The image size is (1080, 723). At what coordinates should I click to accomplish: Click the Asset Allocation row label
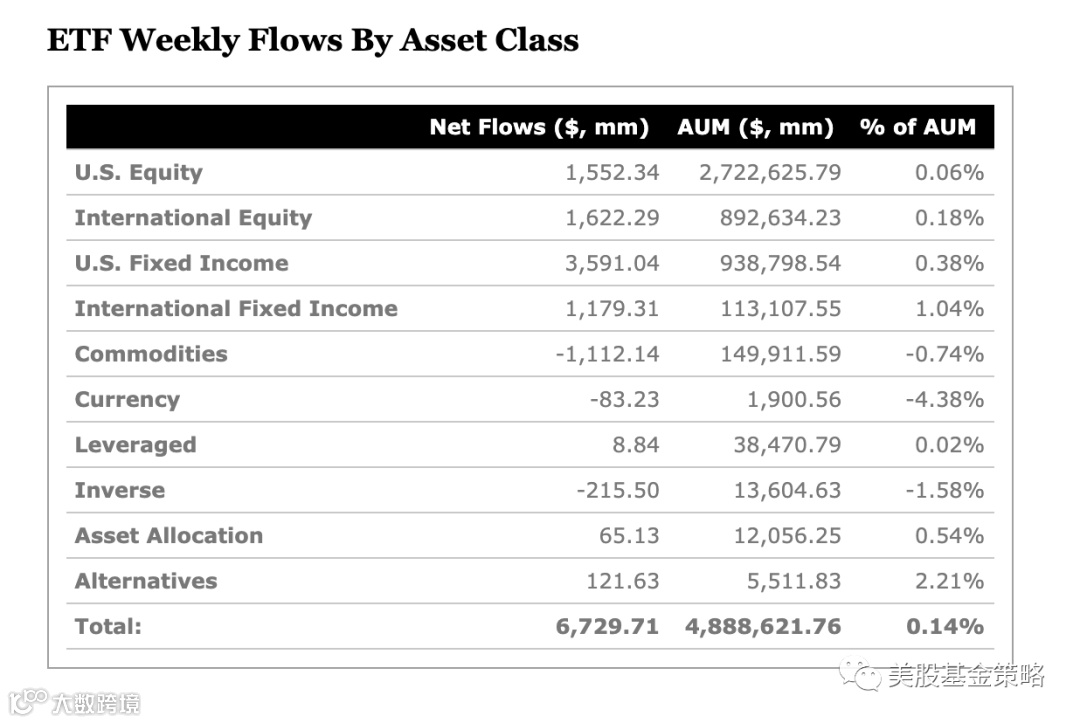[169, 536]
